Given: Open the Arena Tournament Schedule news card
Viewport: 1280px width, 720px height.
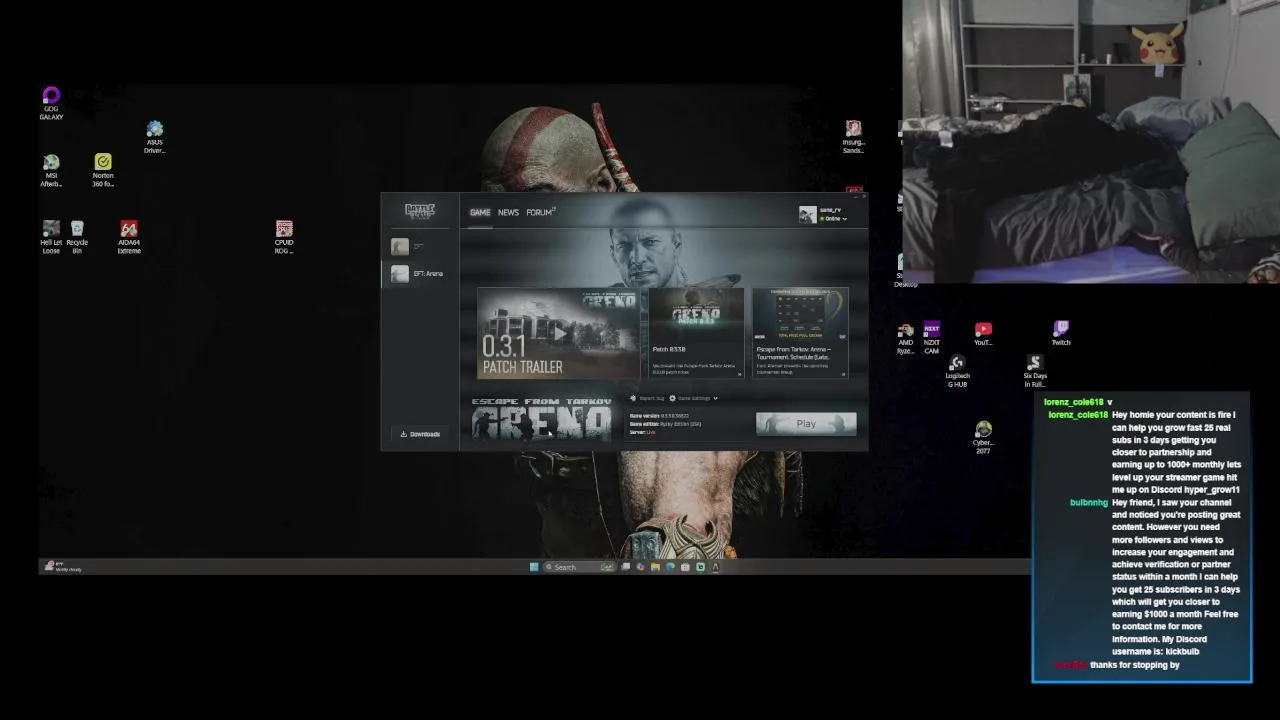Looking at the screenshot, I should point(800,333).
